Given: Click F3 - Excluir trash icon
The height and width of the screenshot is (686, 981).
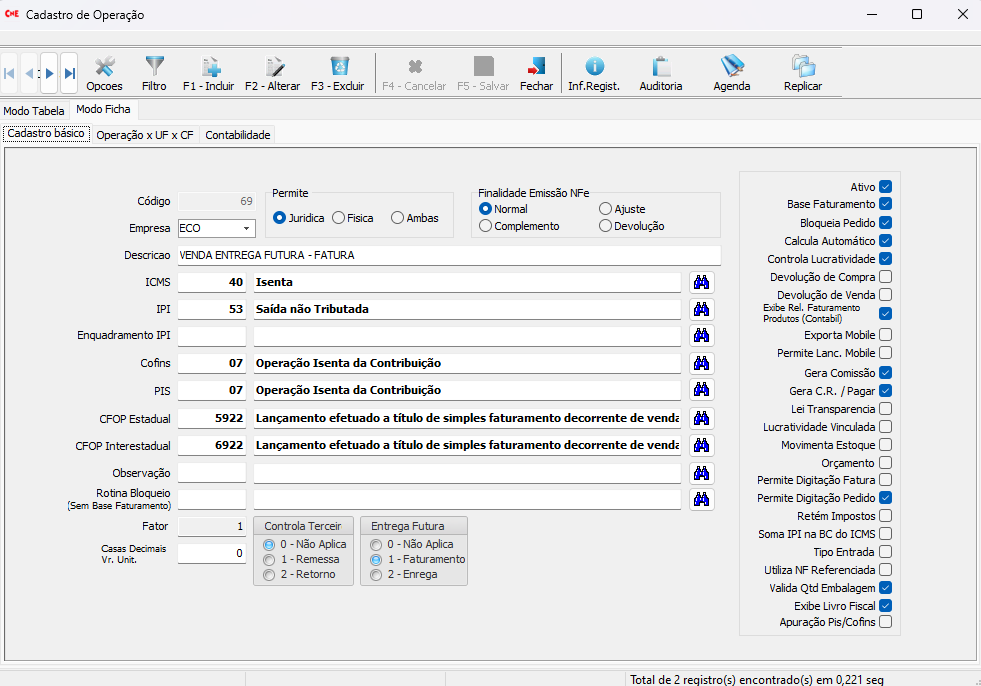Looking at the screenshot, I should click(338, 74).
